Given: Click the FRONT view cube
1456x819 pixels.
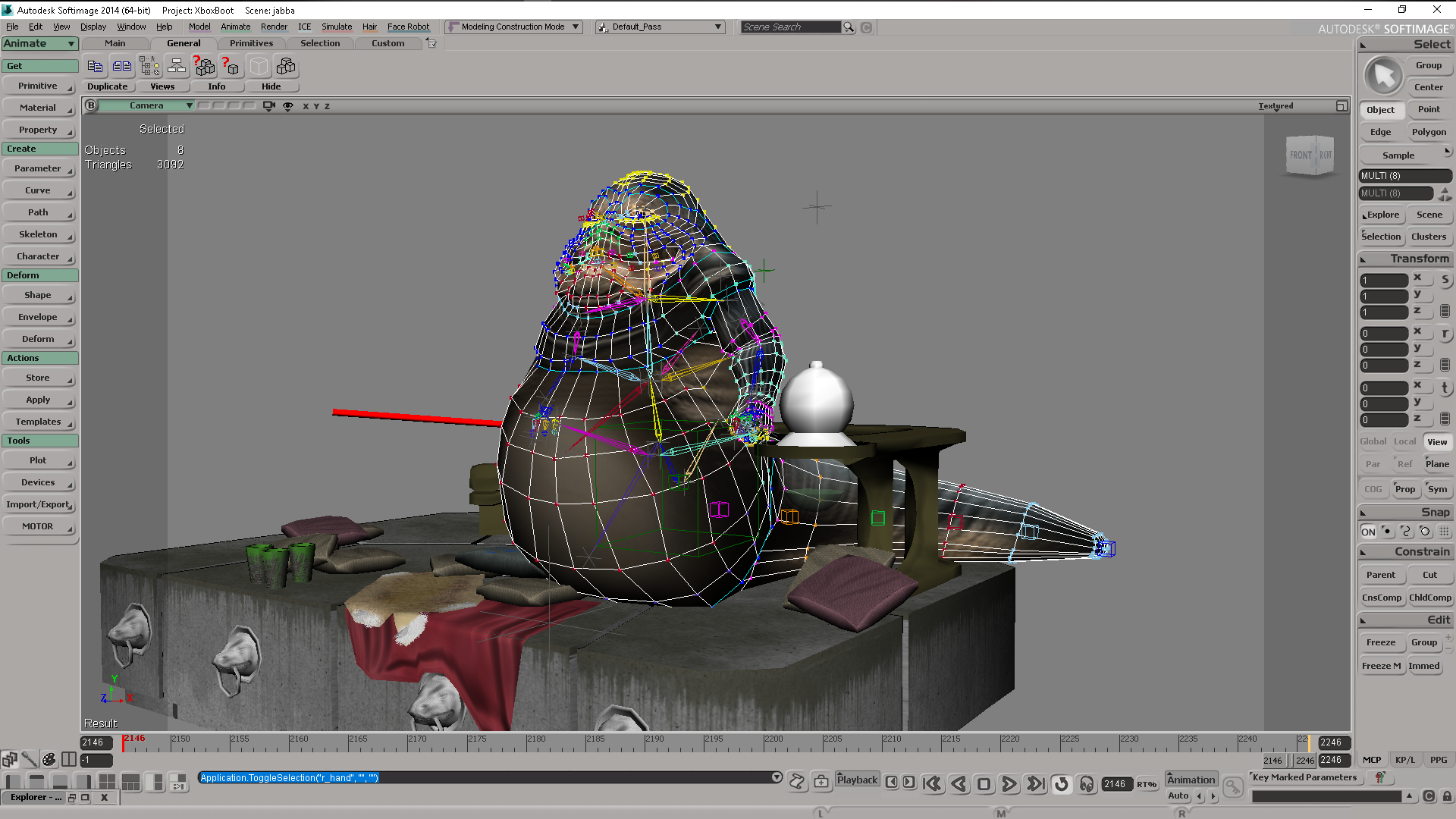Looking at the screenshot, I should pyautogui.click(x=1301, y=155).
